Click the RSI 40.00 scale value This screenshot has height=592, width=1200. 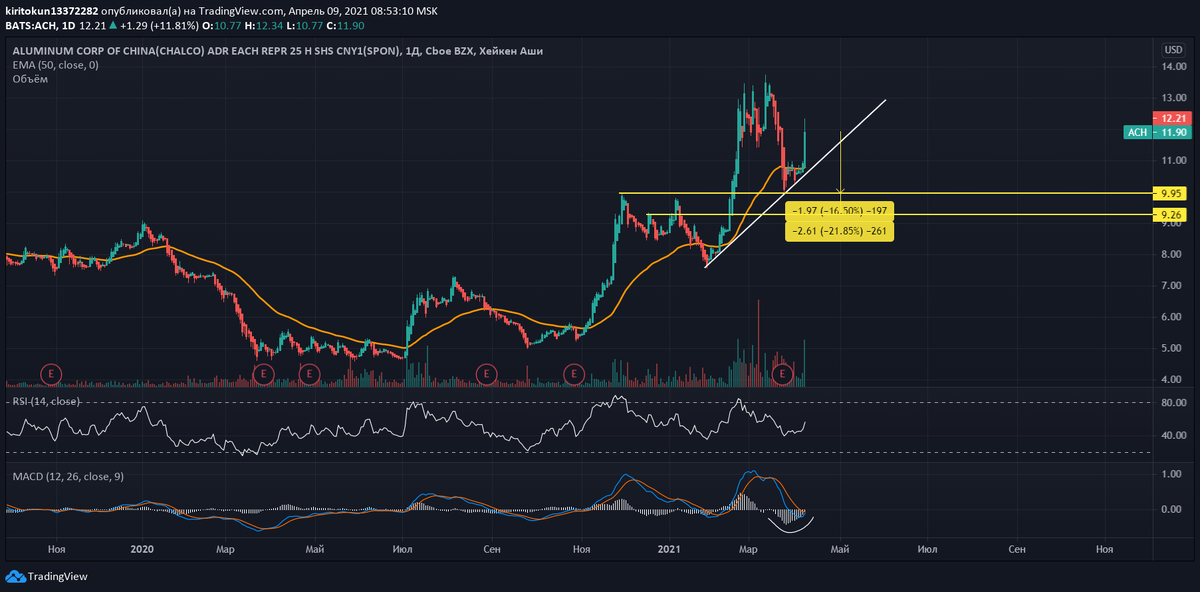click(1172, 436)
